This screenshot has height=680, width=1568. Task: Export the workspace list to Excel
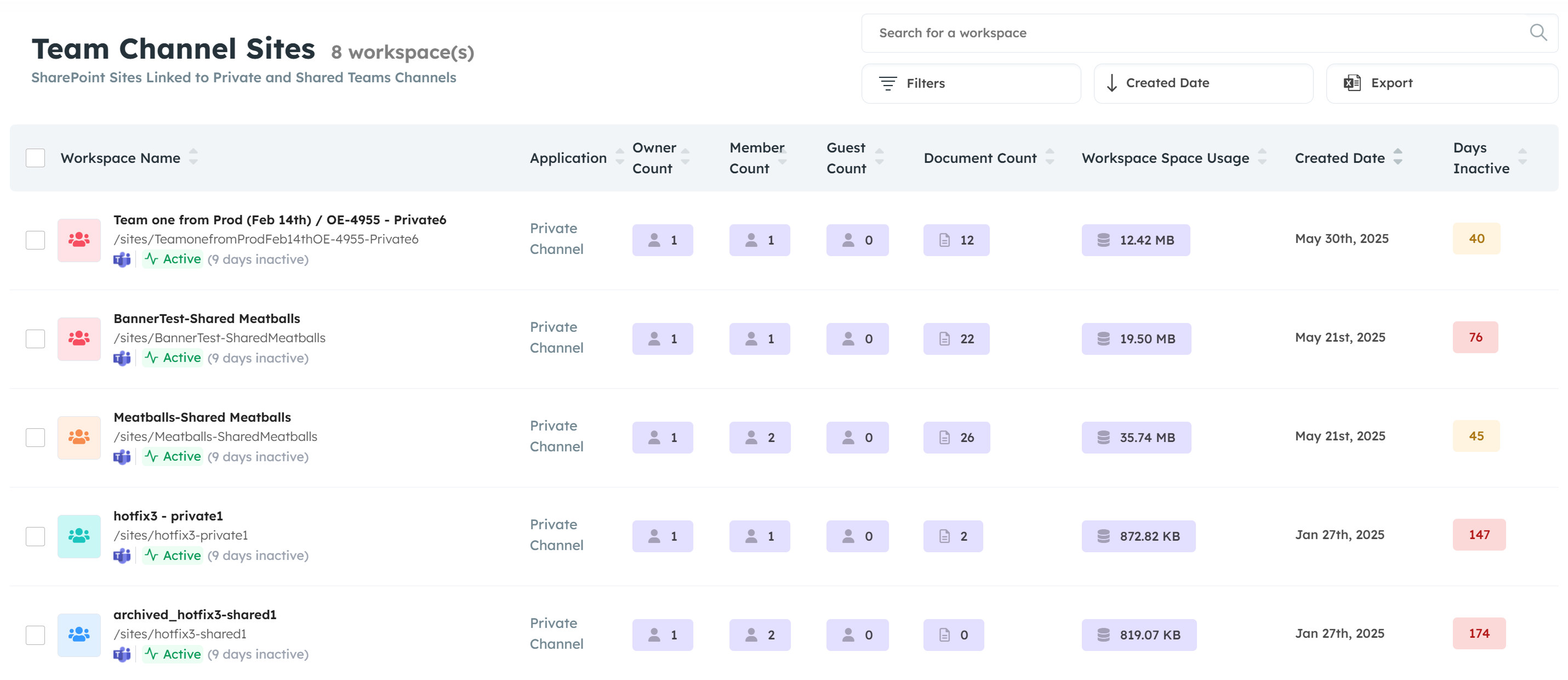1441,83
